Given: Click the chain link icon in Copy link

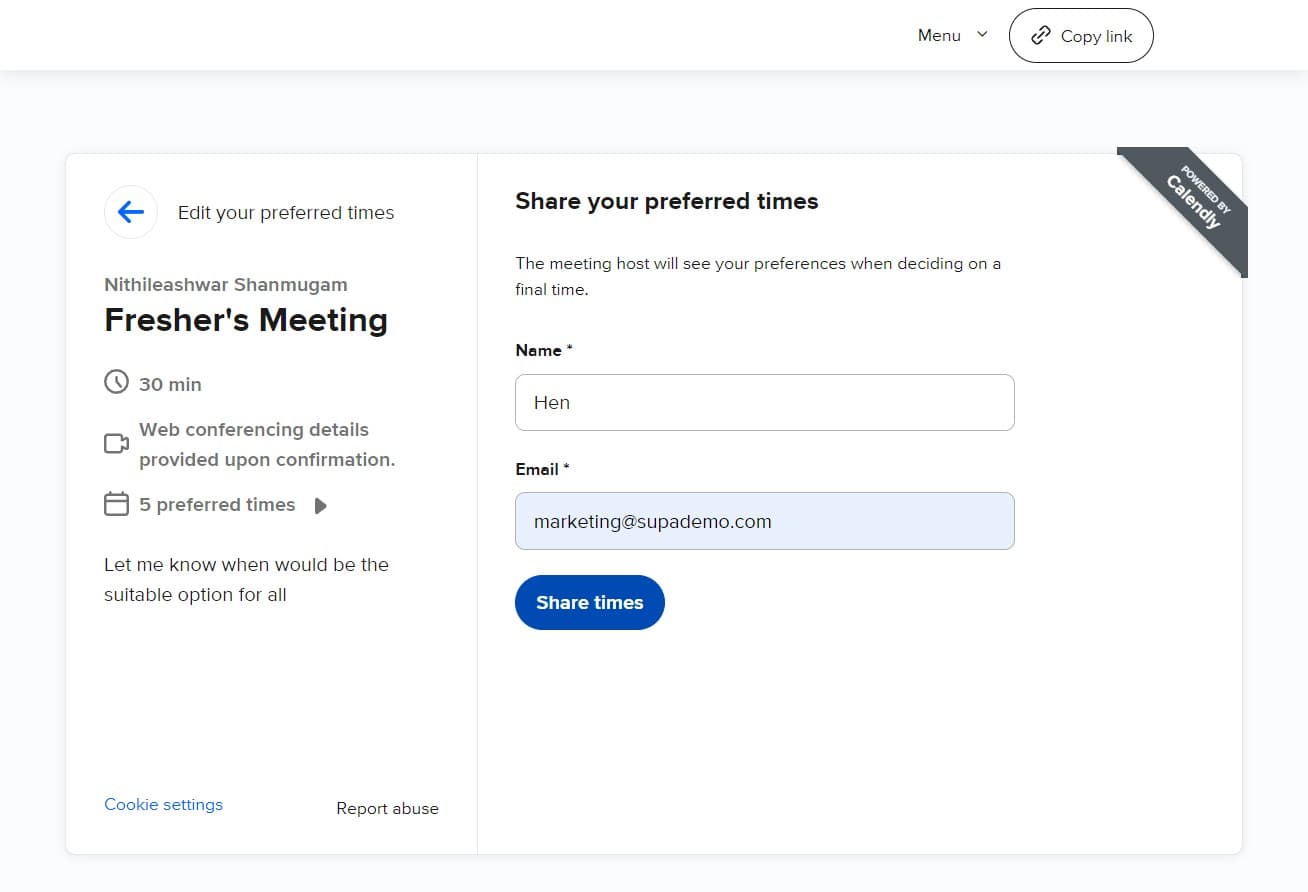Looking at the screenshot, I should (x=1041, y=36).
